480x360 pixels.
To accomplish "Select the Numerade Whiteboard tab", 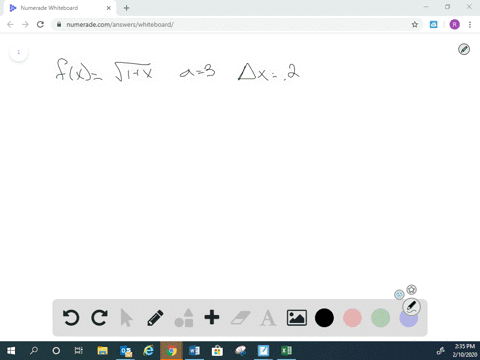I will click(60, 8).
